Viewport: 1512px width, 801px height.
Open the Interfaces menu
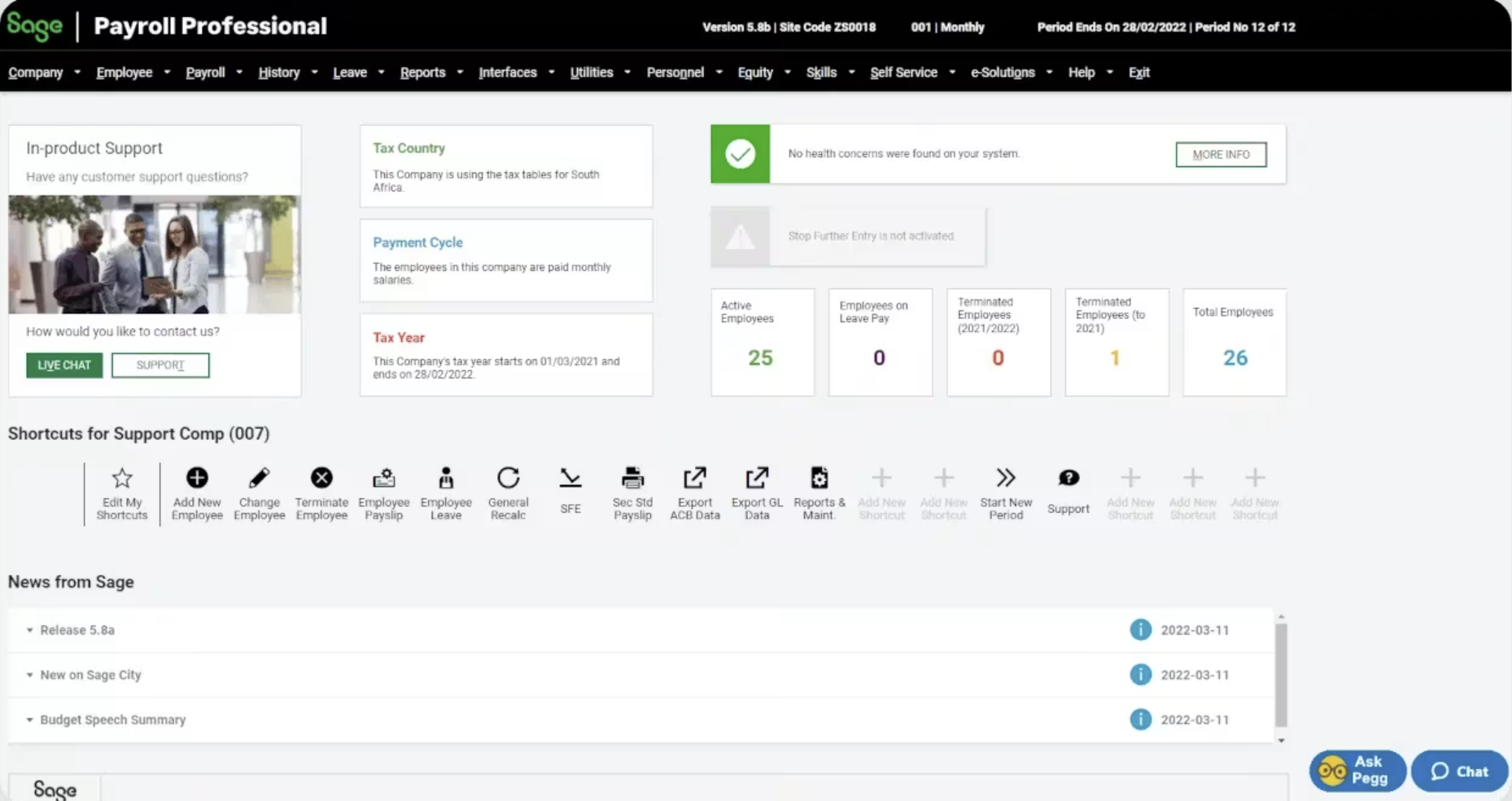pos(508,72)
